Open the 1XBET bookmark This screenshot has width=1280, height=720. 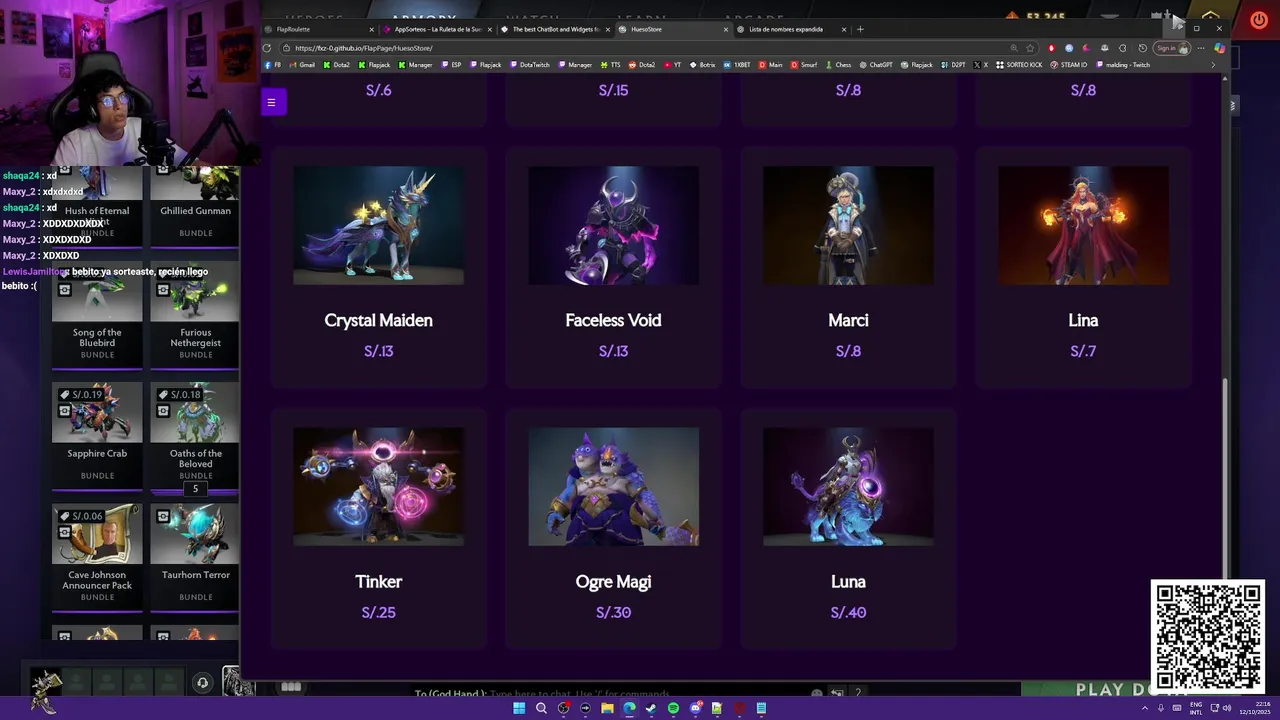(737, 65)
